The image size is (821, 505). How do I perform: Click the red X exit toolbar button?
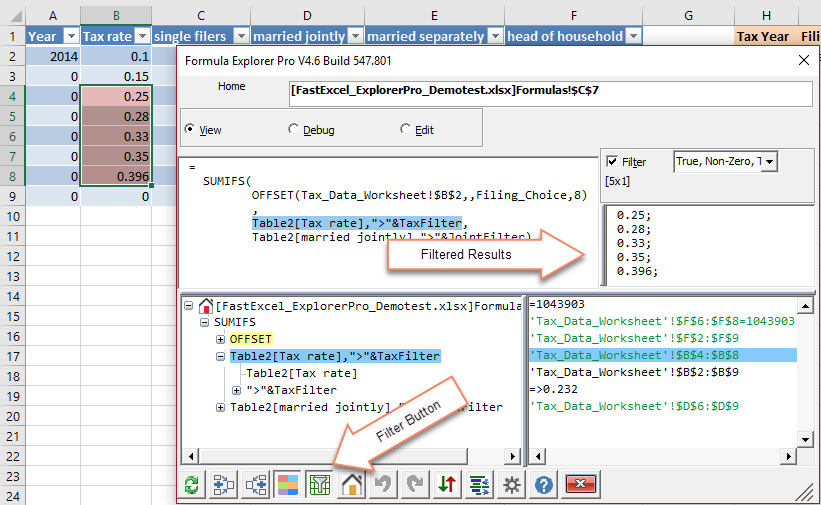pos(580,484)
